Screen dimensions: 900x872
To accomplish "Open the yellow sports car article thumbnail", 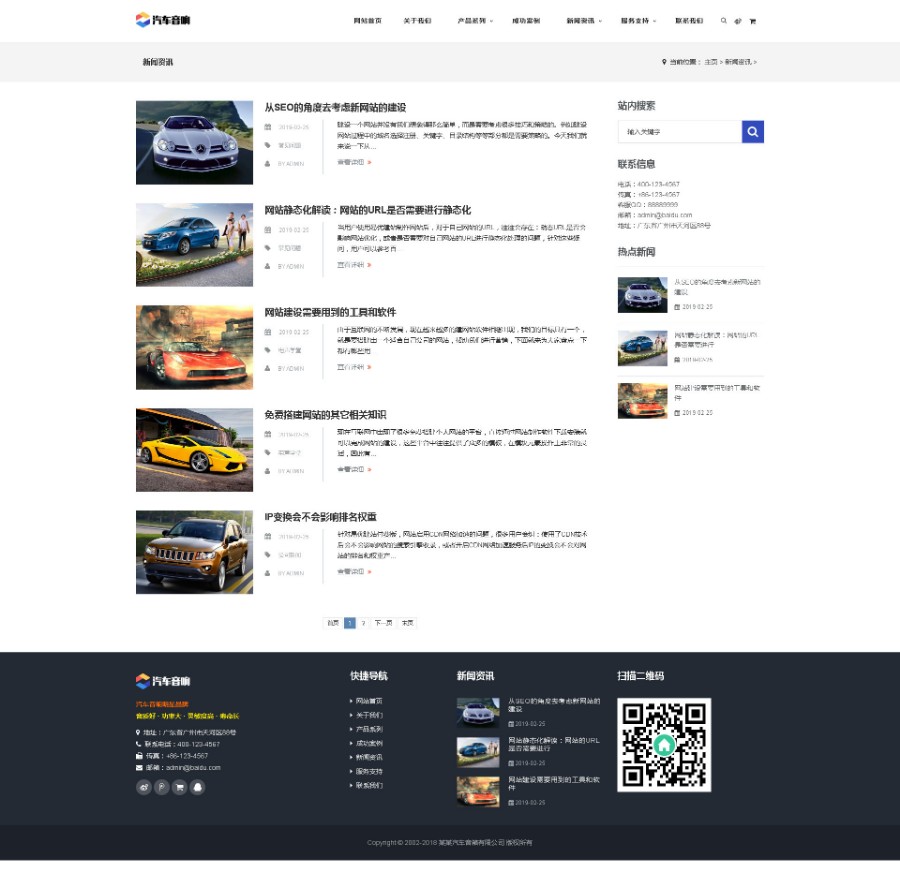I will pos(194,450).
